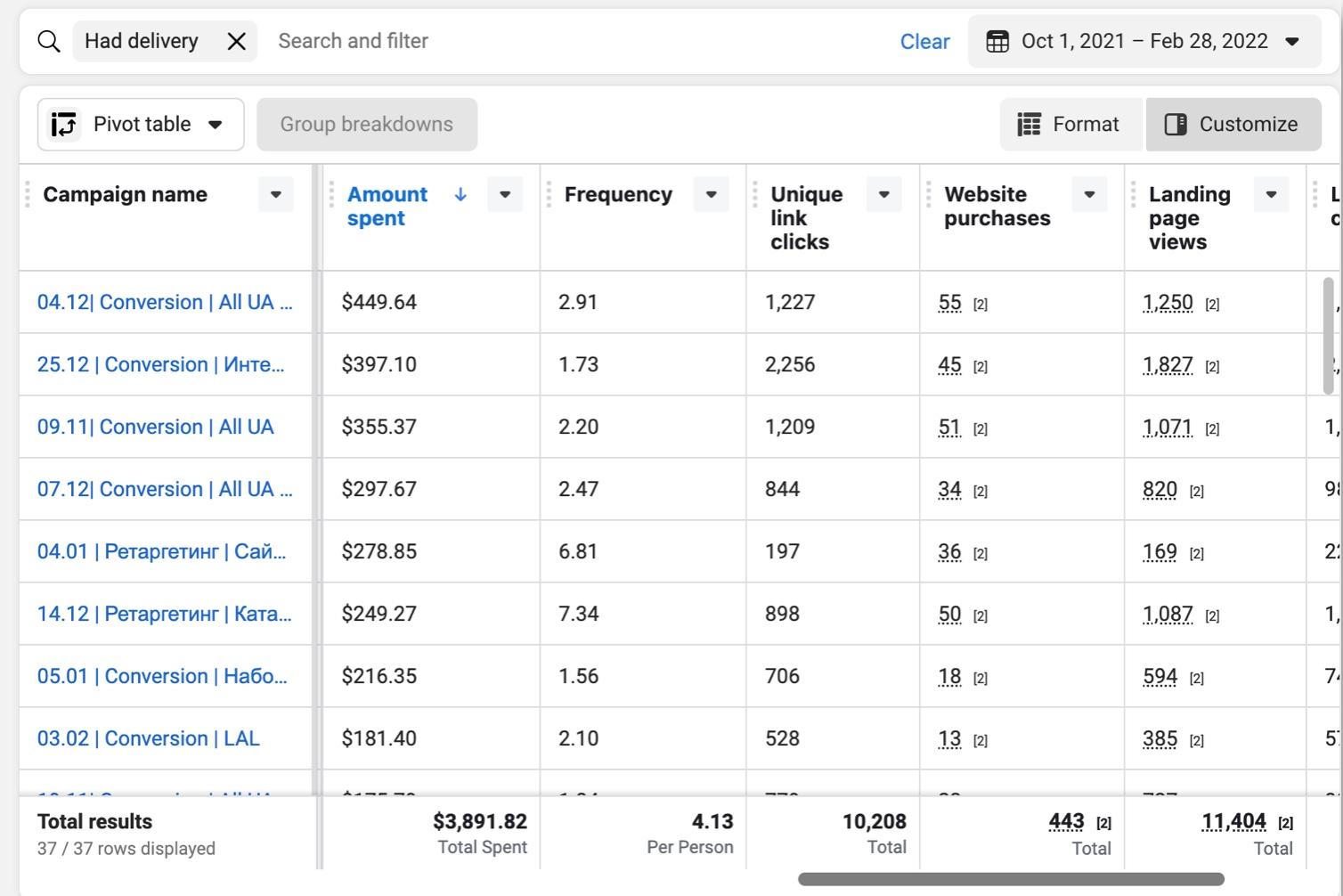Open the Pivot table dropdown
1343x896 pixels.
(141, 125)
